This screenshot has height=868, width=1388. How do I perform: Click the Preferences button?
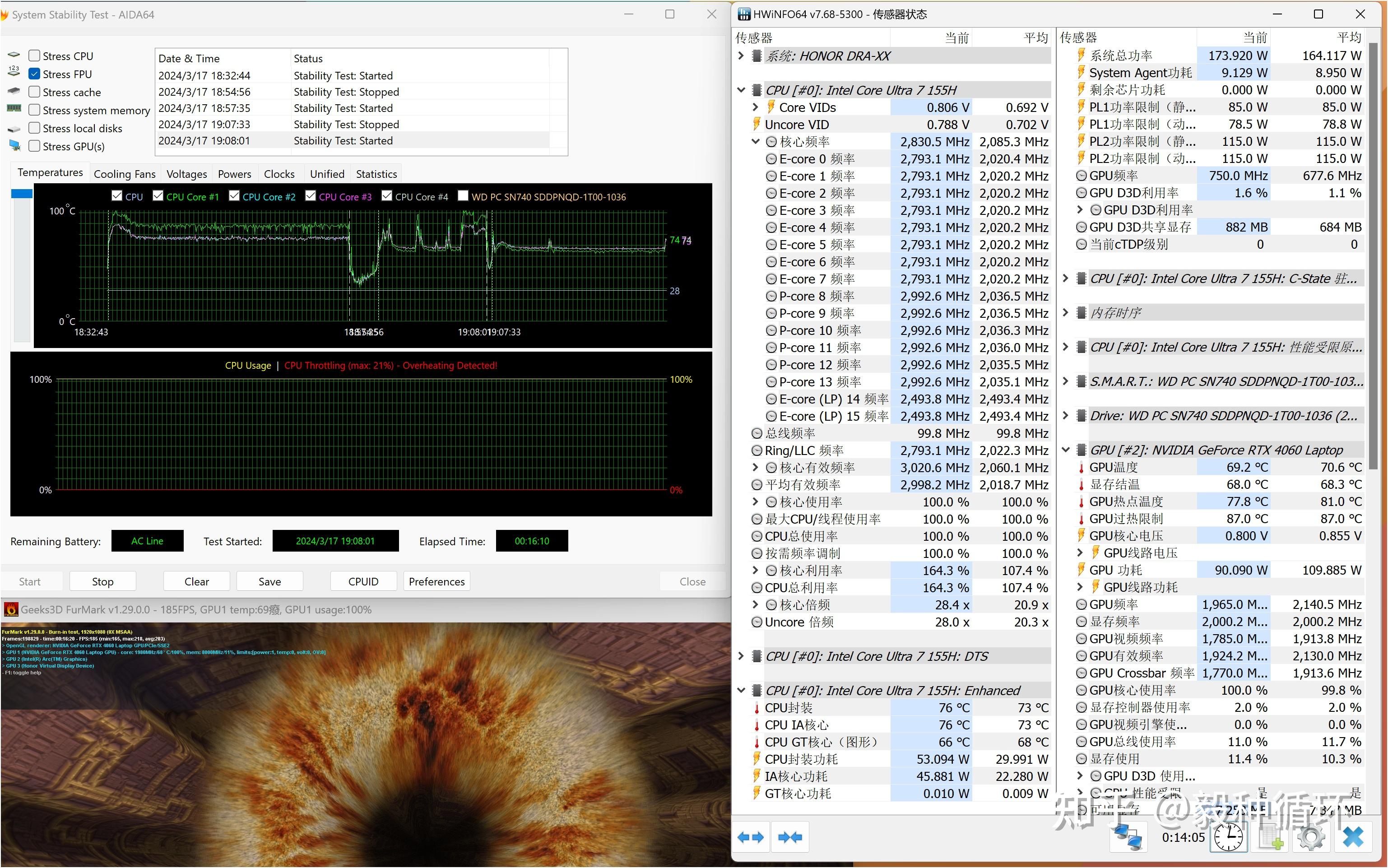coord(436,581)
